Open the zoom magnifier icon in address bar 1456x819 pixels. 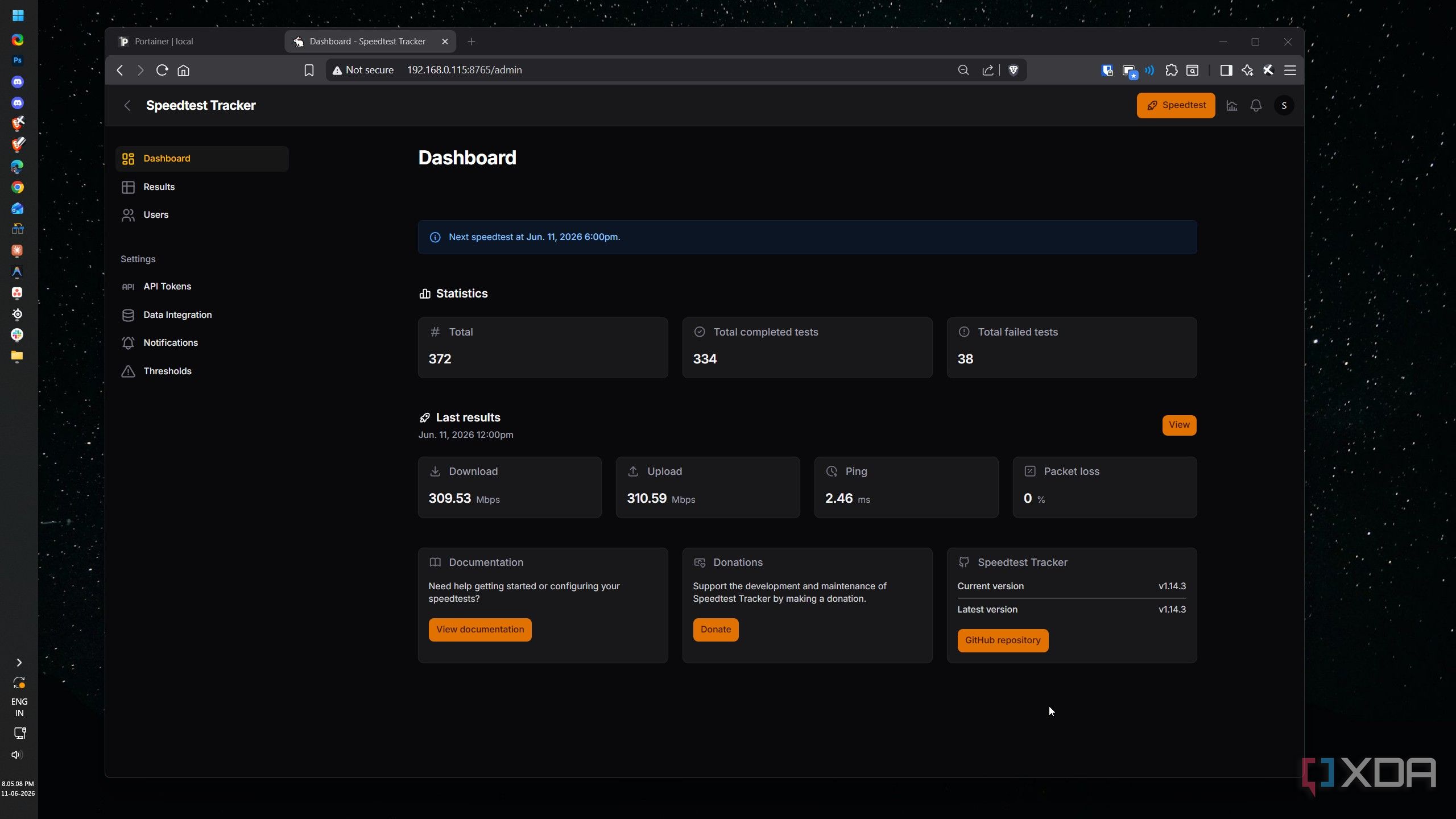pyautogui.click(x=963, y=71)
